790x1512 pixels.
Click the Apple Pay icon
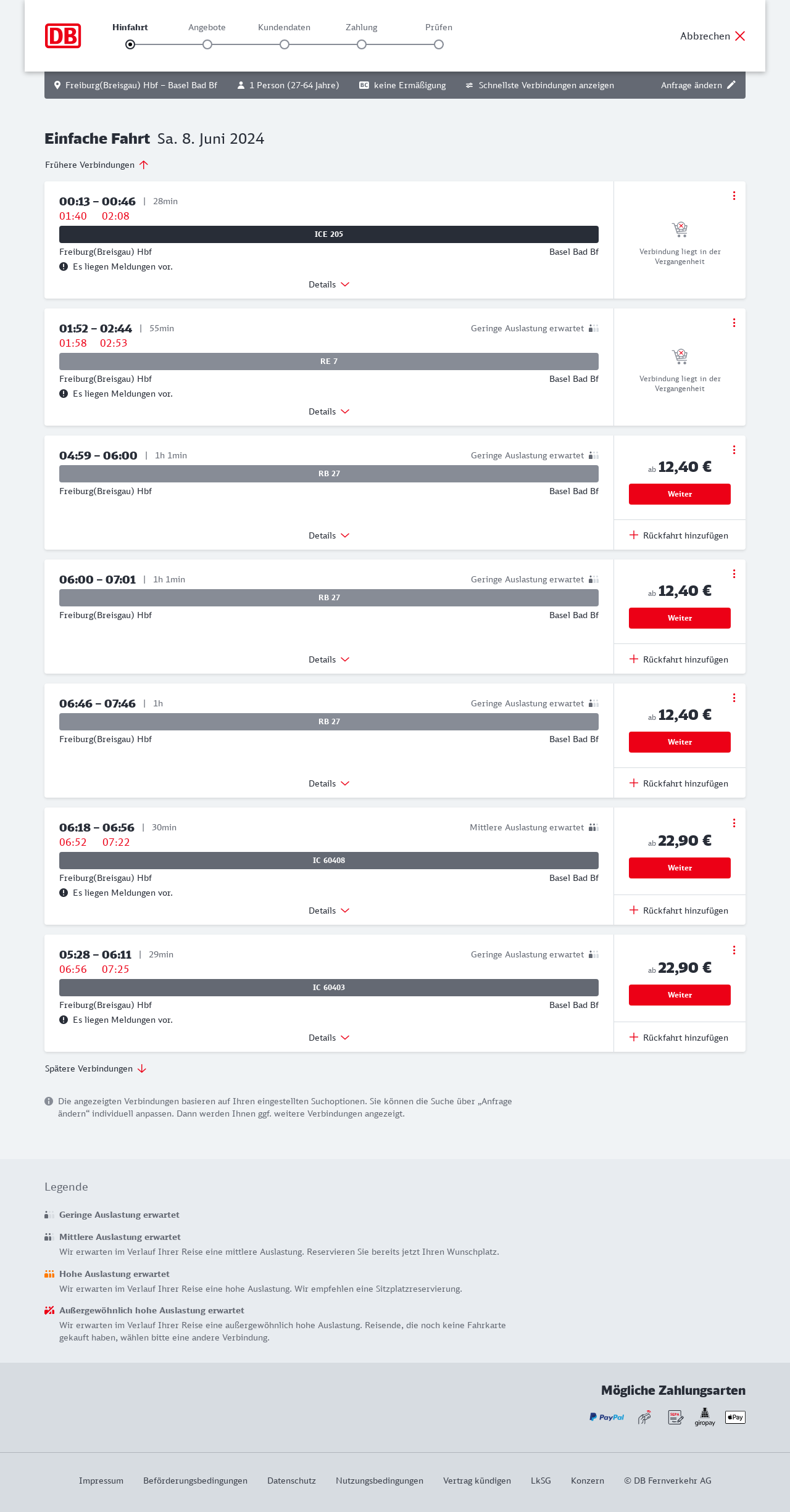tap(735, 1417)
